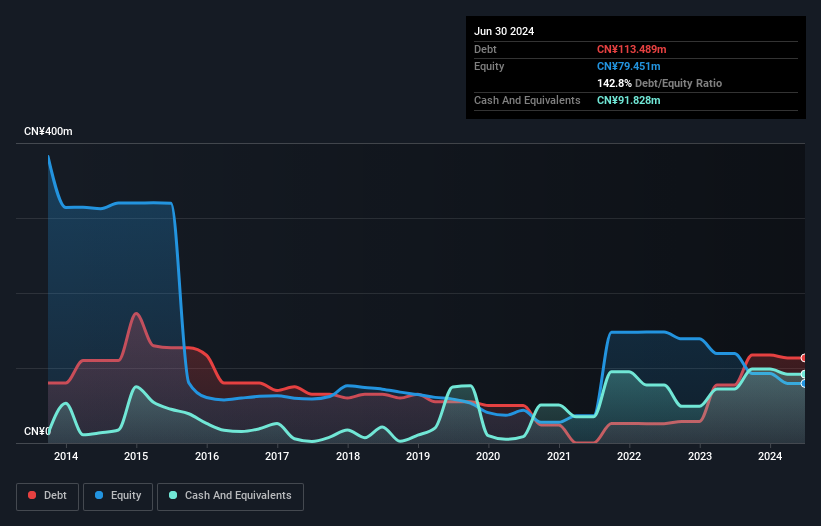Click the Cash And Equivalents tooltip label
Screen dimensions: 821x526
527,100
